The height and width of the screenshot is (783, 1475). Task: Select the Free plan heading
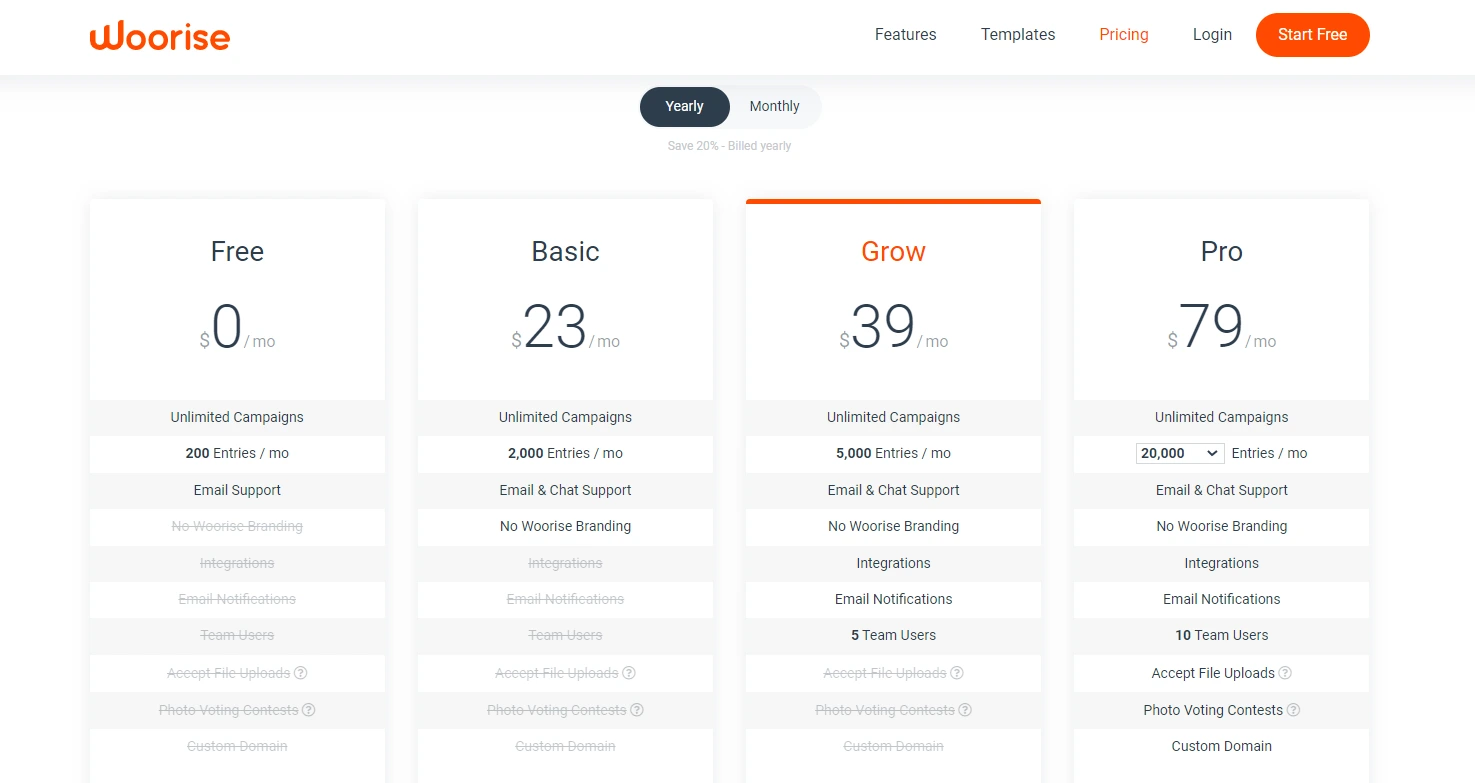[x=237, y=252]
